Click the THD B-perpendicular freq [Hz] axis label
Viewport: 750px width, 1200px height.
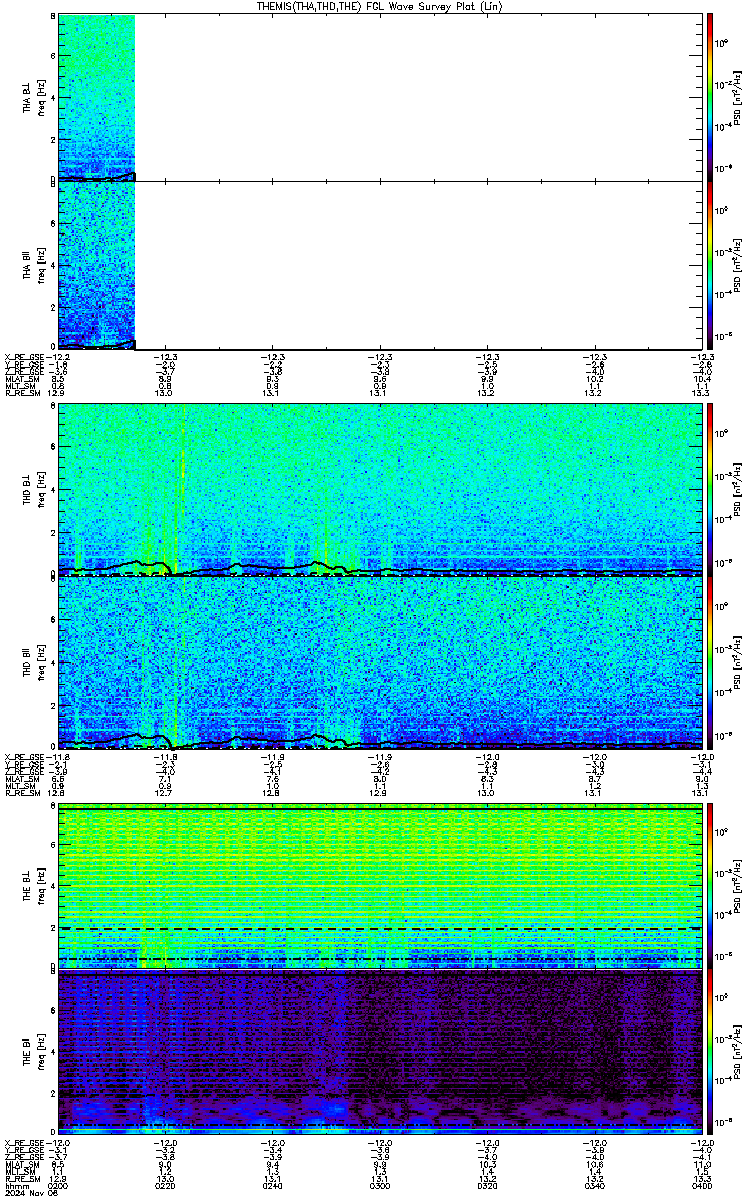(x=39, y=491)
